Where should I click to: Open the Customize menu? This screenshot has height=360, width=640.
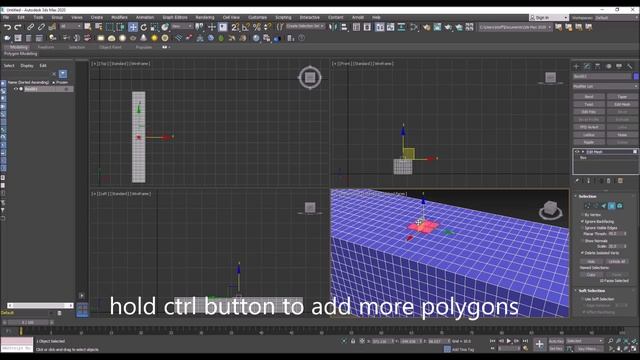pyautogui.click(x=258, y=18)
